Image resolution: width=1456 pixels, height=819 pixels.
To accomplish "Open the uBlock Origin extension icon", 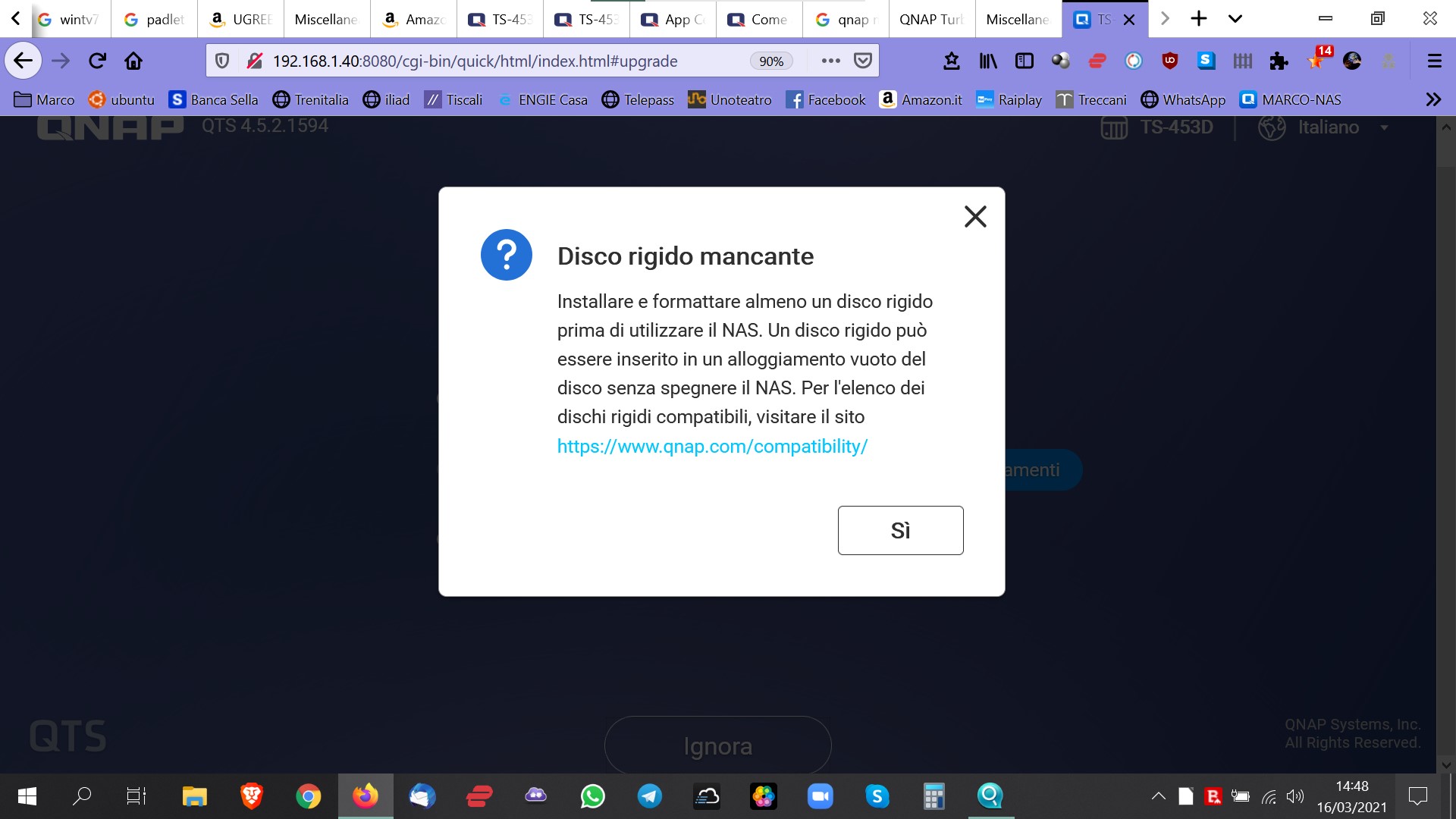I will pyautogui.click(x=1169, y=61).
